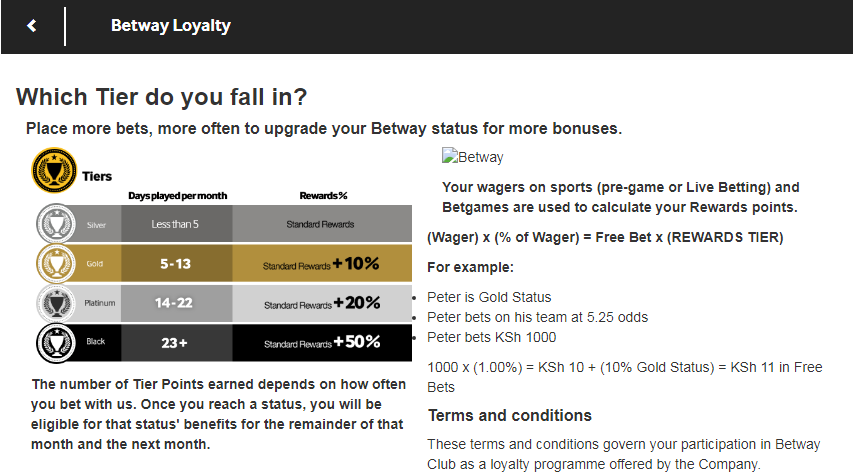Click the 14-22 days played cell
The image size is (853, 476).
click(177, 303)
